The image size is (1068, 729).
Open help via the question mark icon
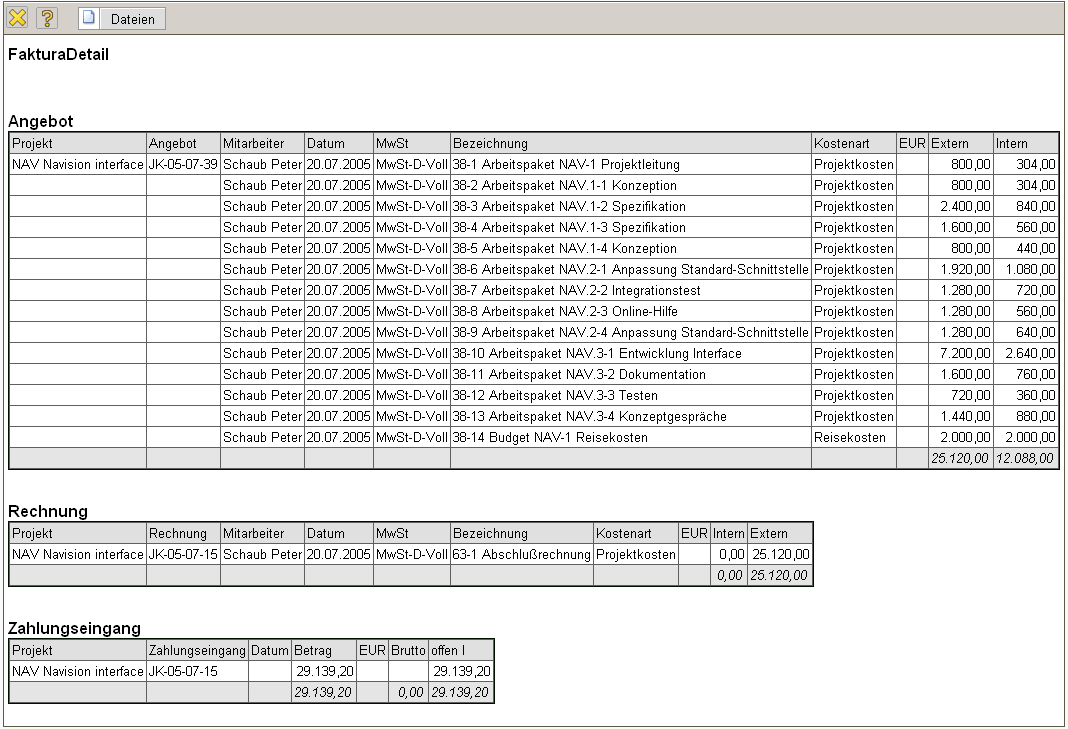[46, 18]
